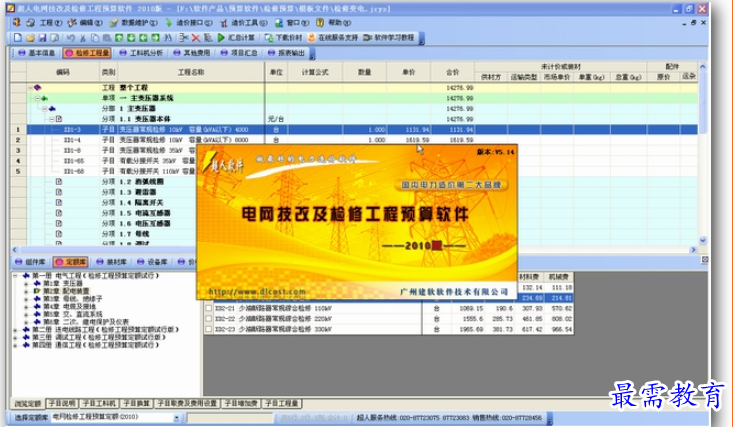Click the green move-up arrow icon
The image size is (733, 427).
pos(119,37)
